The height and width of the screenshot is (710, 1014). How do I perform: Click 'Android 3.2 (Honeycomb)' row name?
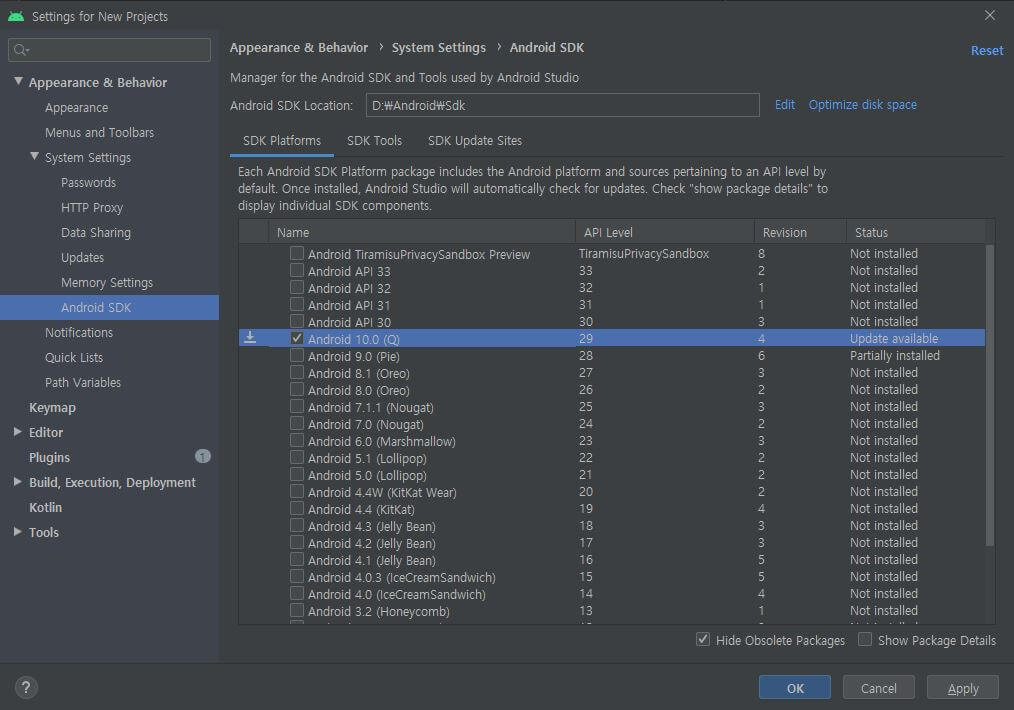pos(378,611)
